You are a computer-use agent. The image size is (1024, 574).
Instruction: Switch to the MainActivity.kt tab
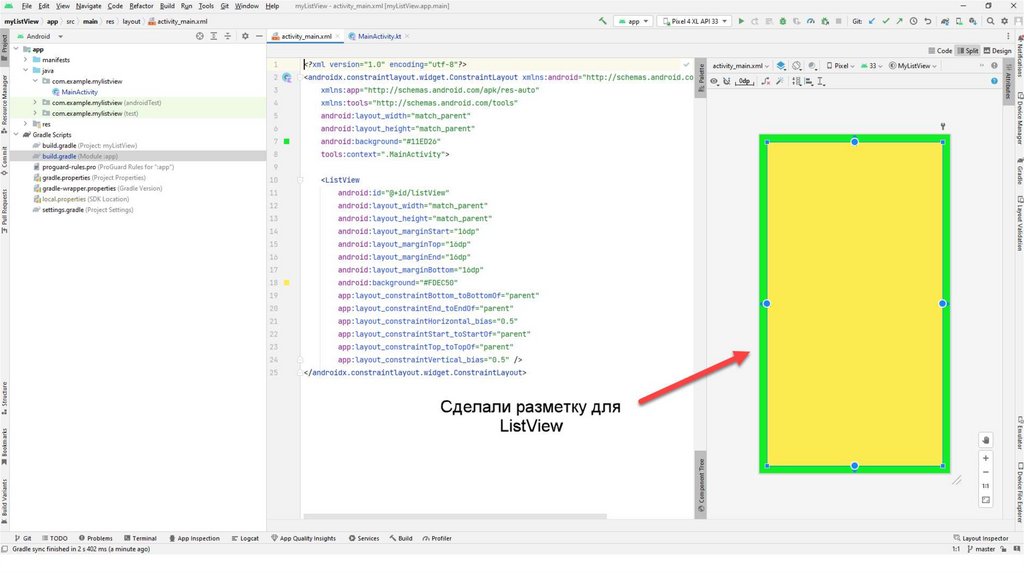[372, 36]
